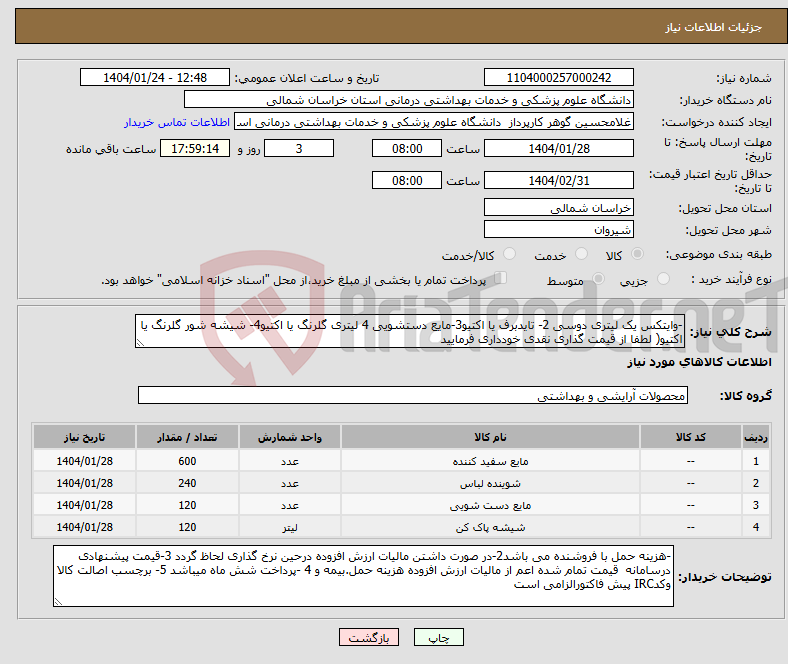Click the resize handle of buyer notes area
Viewport: 788px width, 664px height.
tap(58, 601)
